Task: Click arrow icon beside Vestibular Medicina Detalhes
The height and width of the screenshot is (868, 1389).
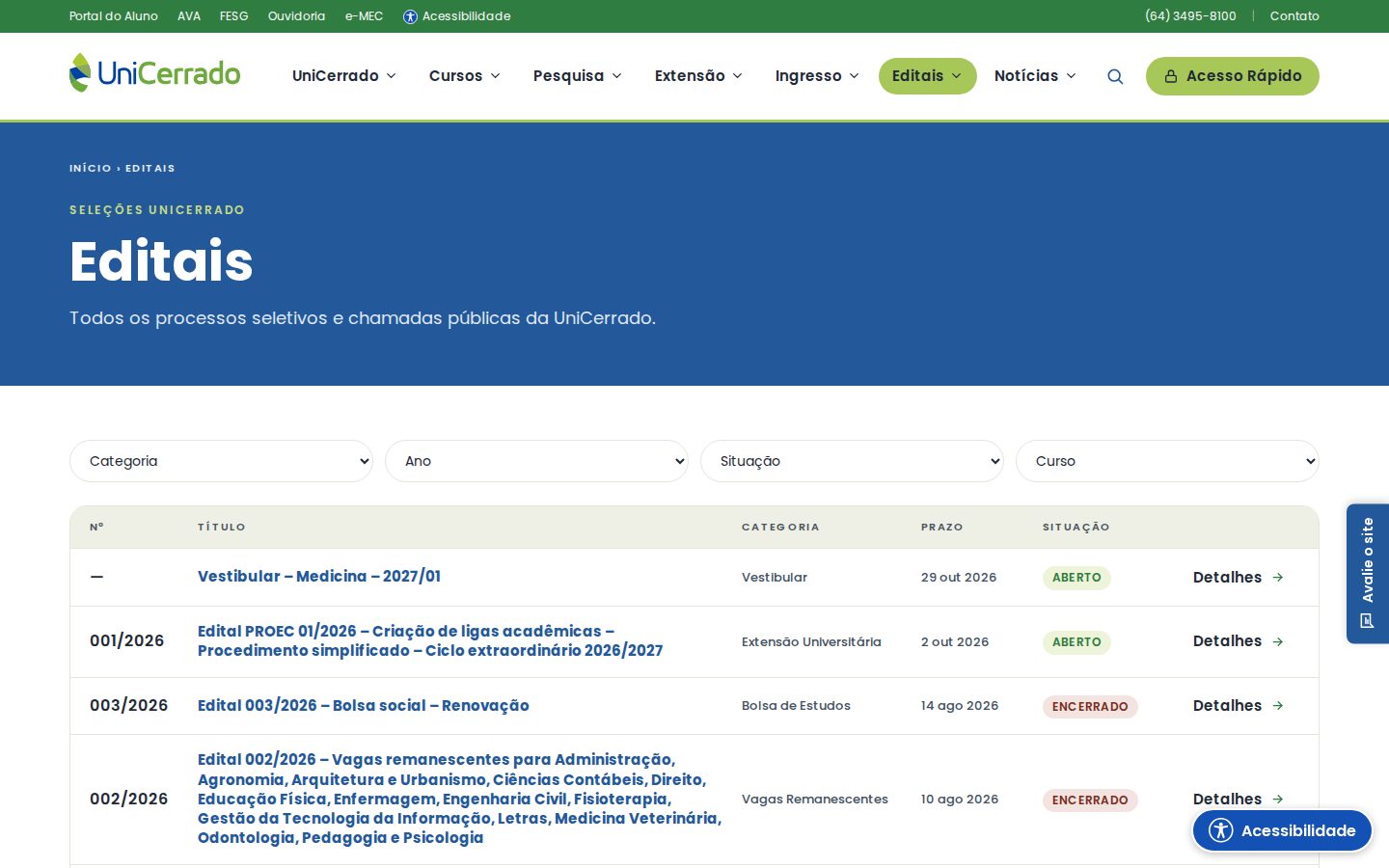Action: [1278, 578]
